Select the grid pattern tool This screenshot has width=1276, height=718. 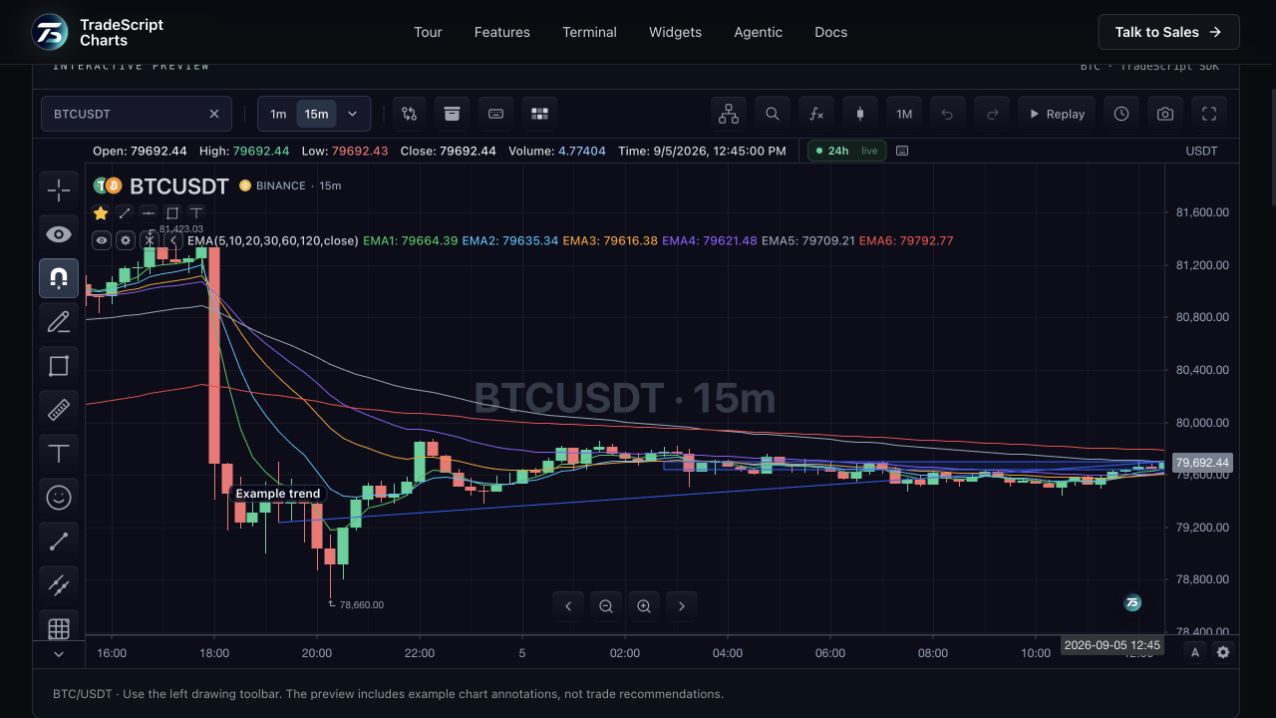[59, 628]
